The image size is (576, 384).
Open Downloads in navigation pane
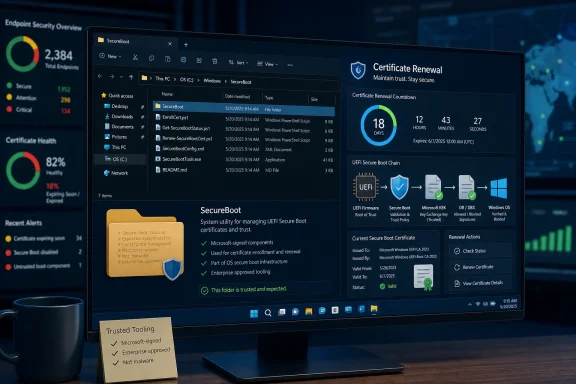pos(119,116)
